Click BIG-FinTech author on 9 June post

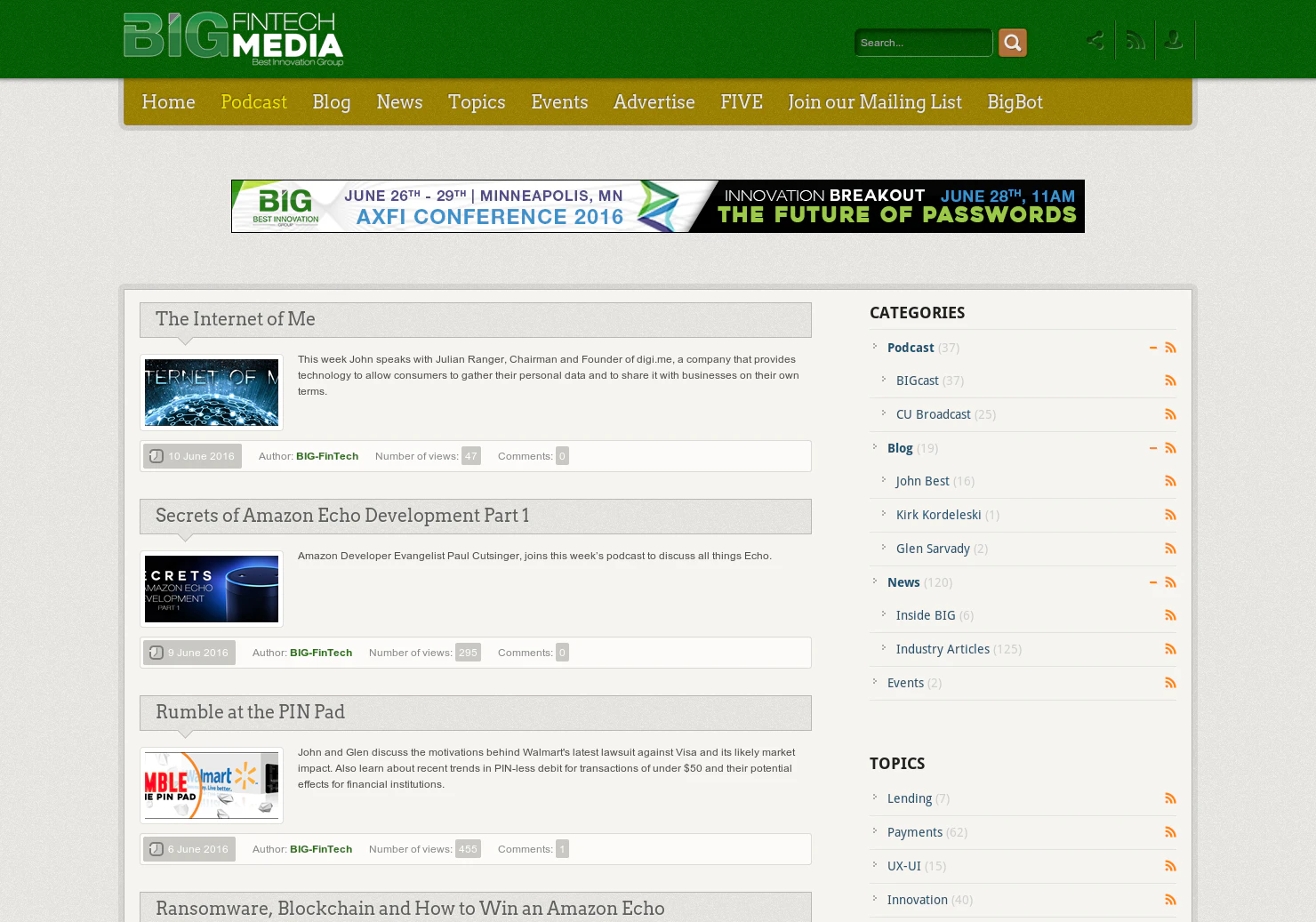click(x=321, y=653)
